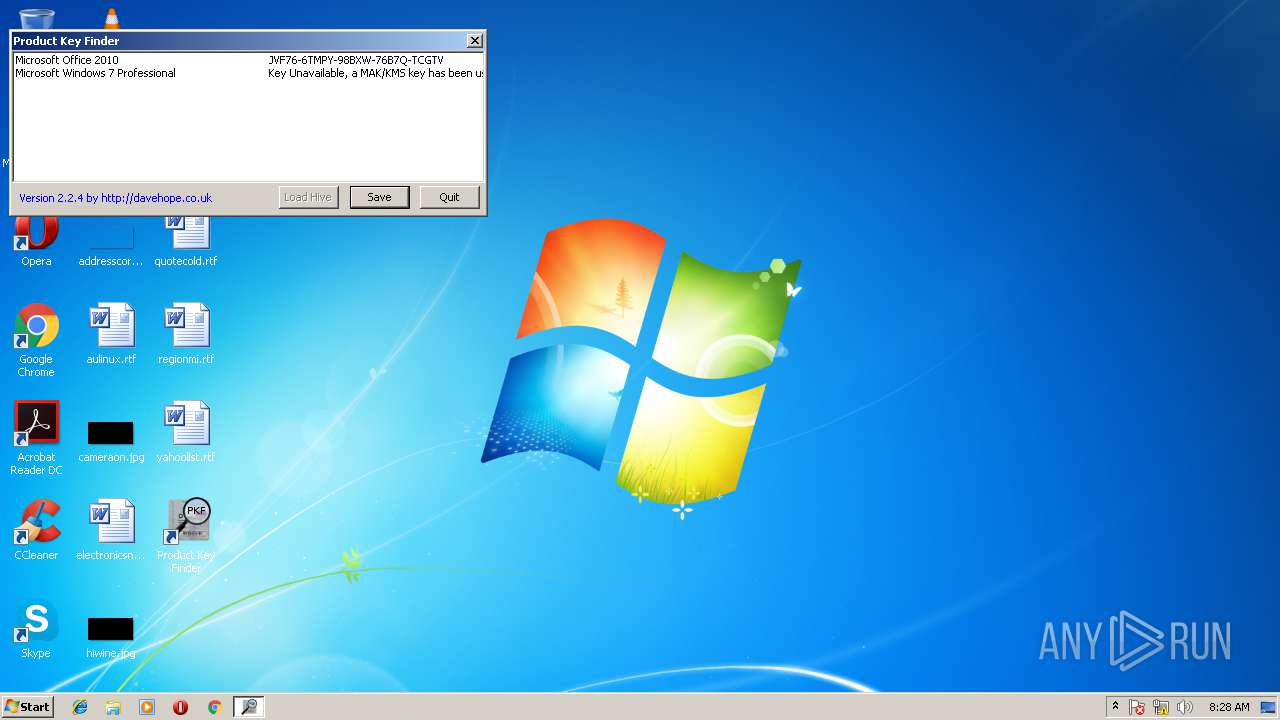Select the Recycle Bin desktop icon
The height and width of the screenshot is (720, 1280).
[x=37, y=18]
